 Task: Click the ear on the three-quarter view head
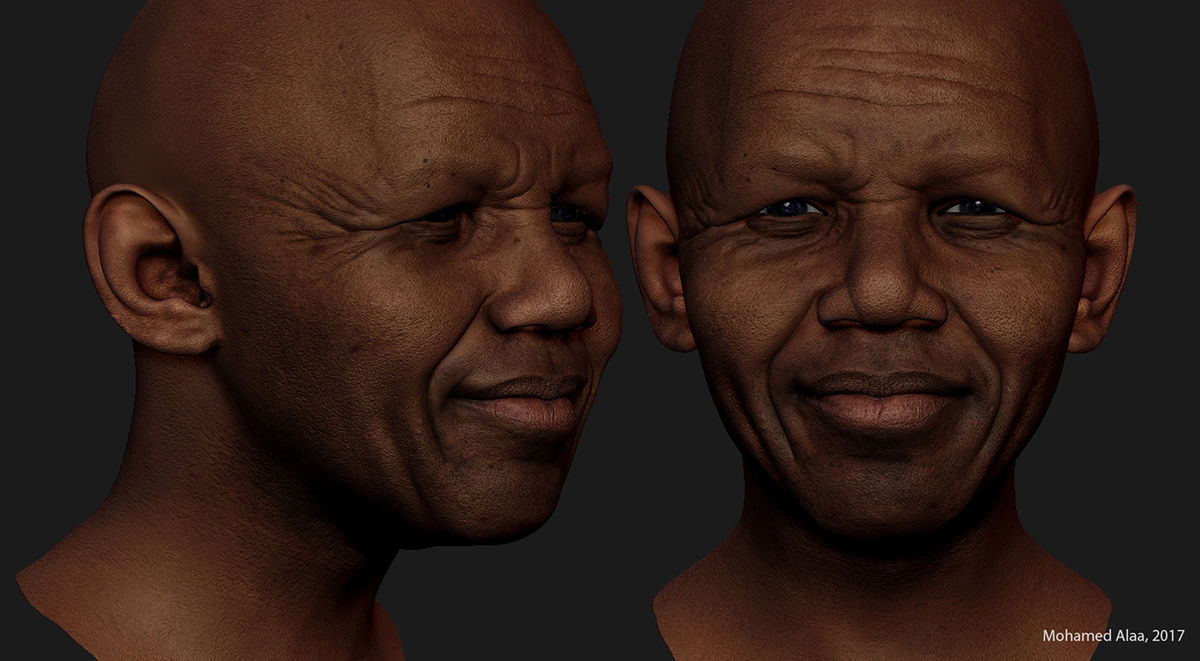coord(150,268)
